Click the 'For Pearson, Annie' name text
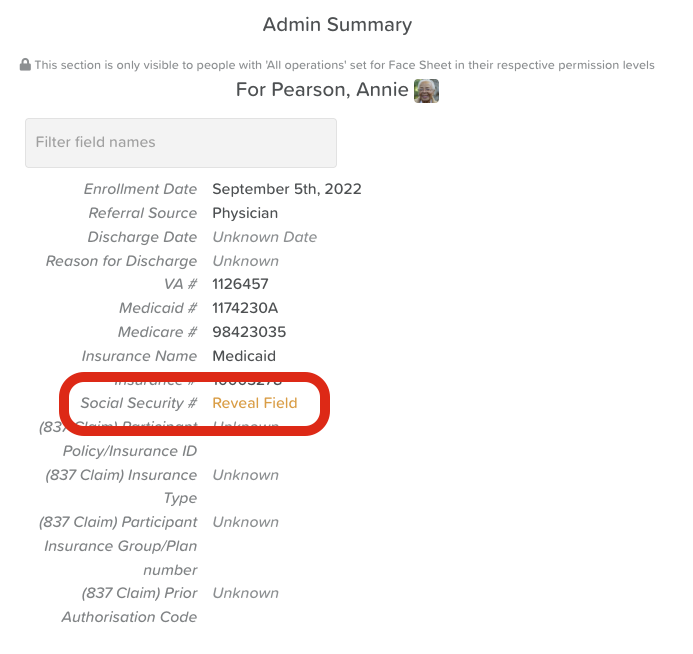Image resolution: width=693 pixels, height=654 pixels. (x=322, y=90)
